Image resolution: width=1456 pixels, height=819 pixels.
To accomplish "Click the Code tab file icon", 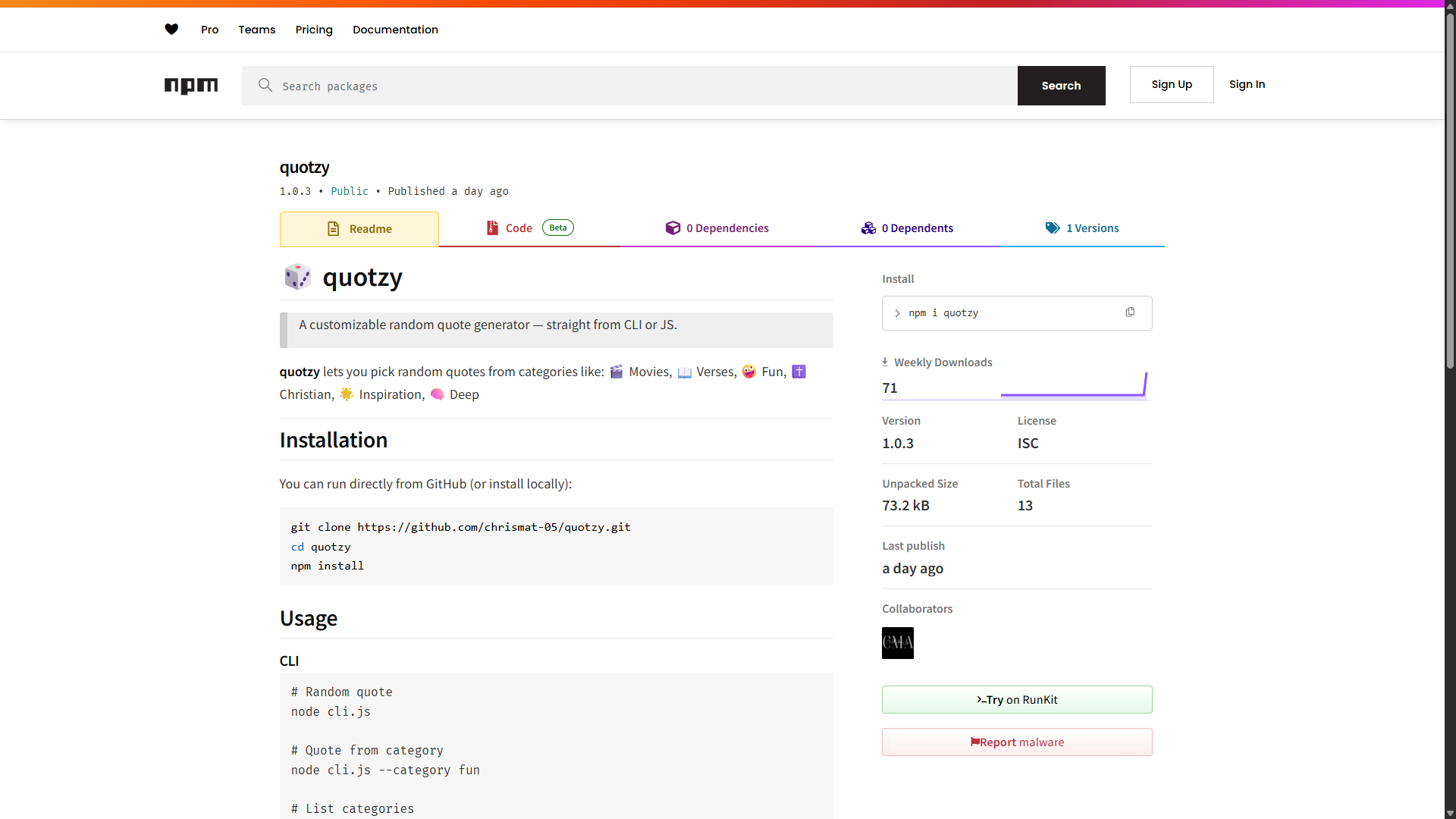I will (x=492, y=228).
